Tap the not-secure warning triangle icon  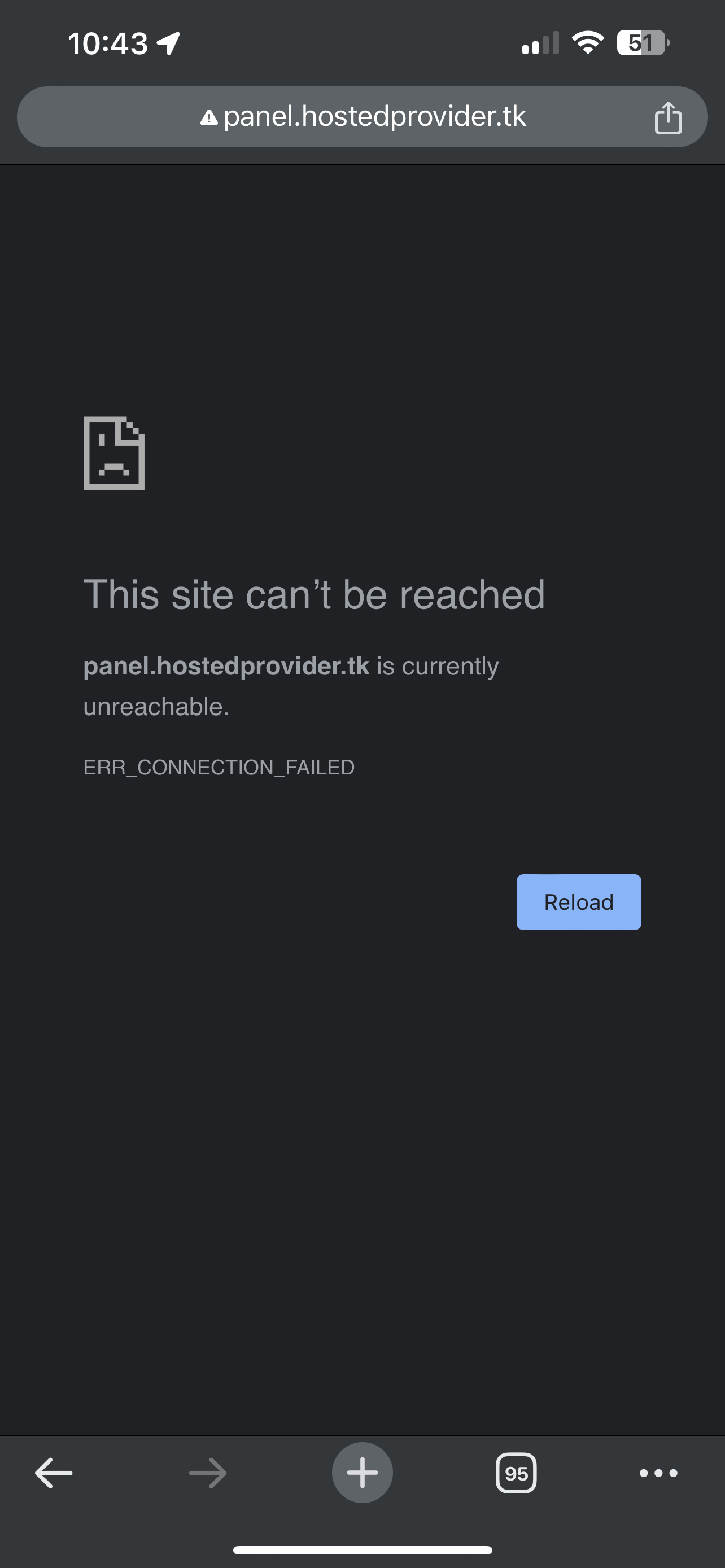coord(209,117)
